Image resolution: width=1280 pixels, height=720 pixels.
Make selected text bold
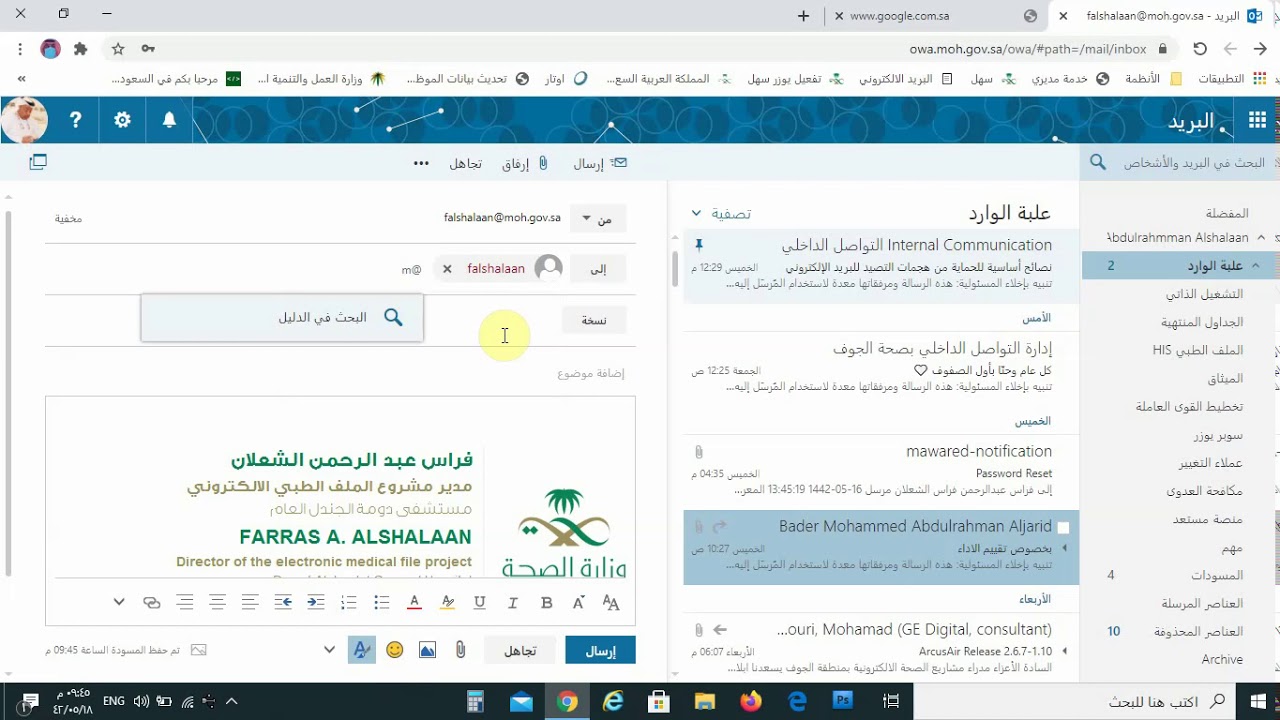546,602
